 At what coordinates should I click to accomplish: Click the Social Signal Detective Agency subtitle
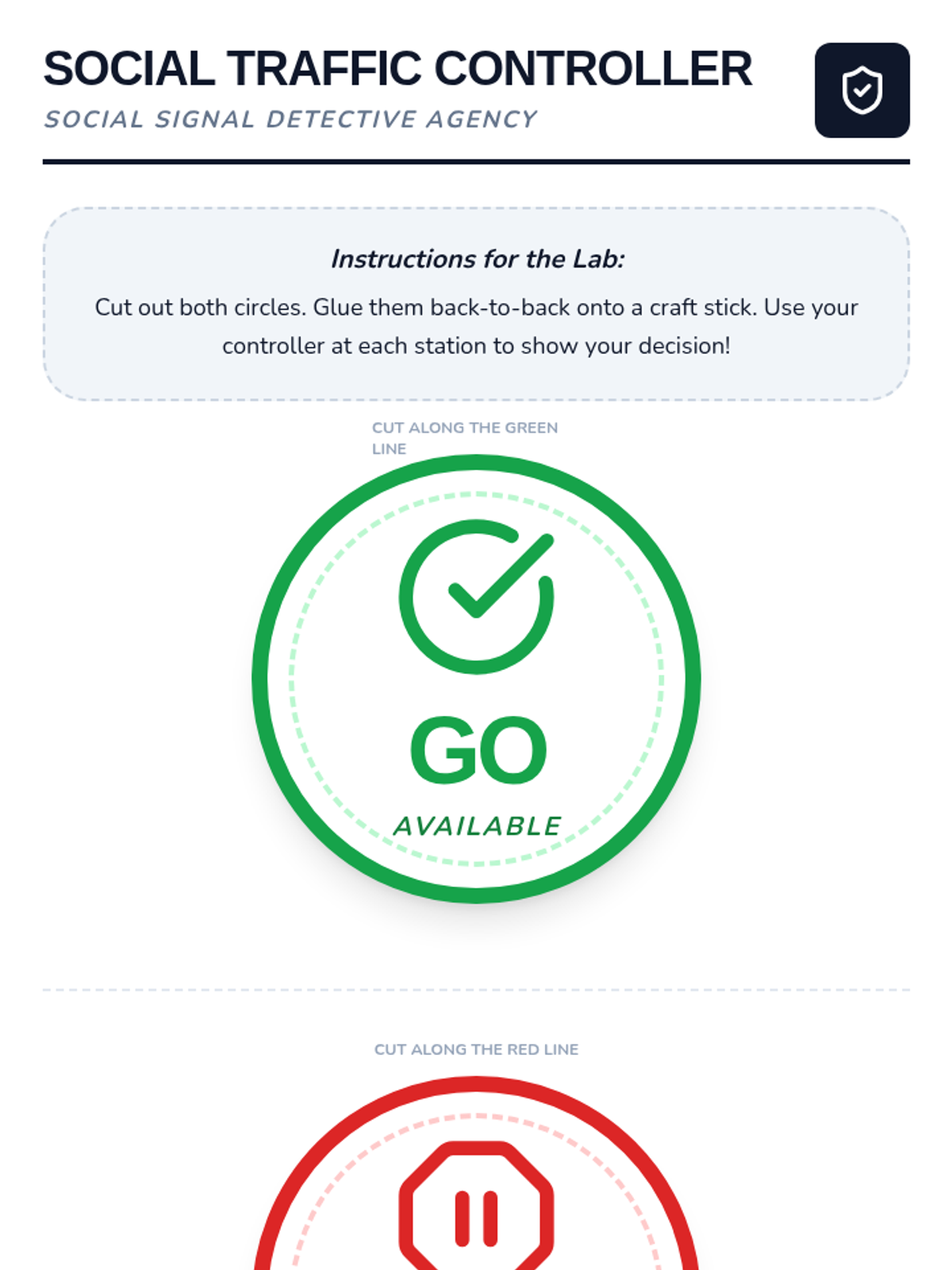click(x=290, y=119)
